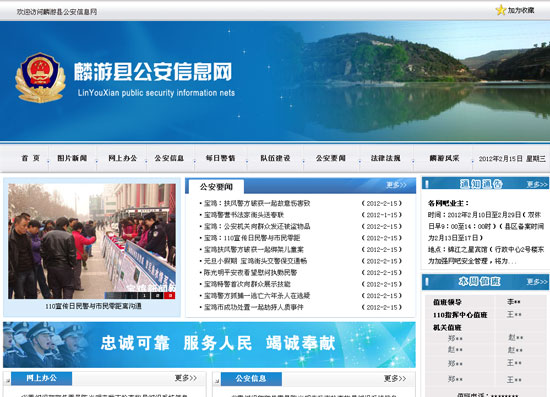Open 图片新闻 in navigation bar
This screenshot has width=550, height=397.
coord(72,158)
